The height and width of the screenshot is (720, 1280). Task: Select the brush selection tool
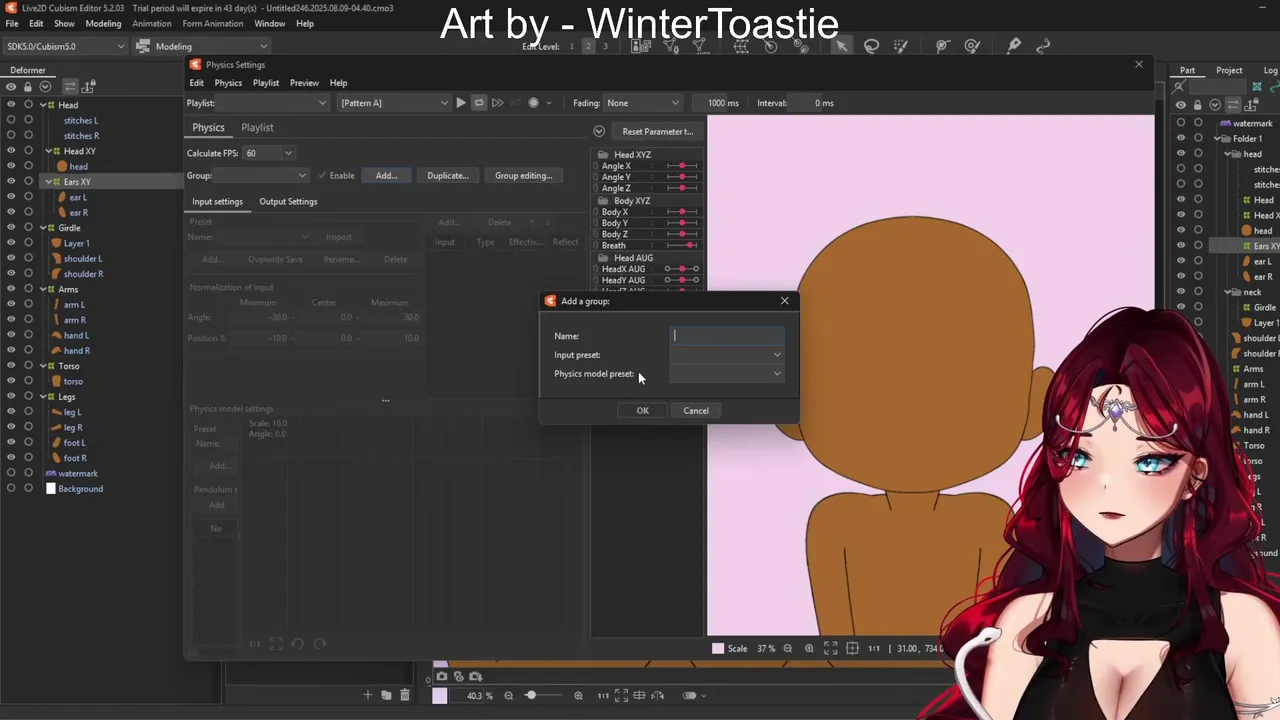[901, 46]
